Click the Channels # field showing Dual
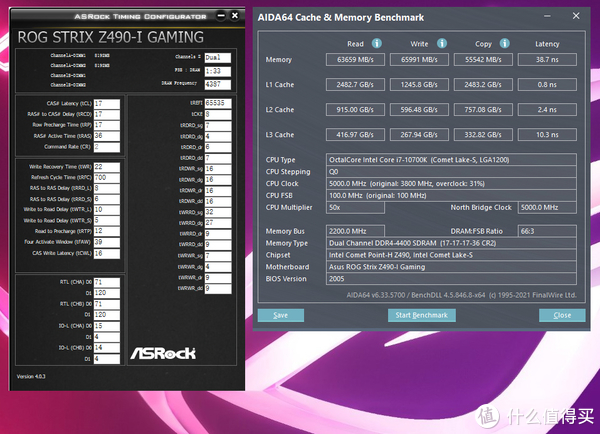Image resolution: width=600 pixels, height=434 pixels. [218, 57]
